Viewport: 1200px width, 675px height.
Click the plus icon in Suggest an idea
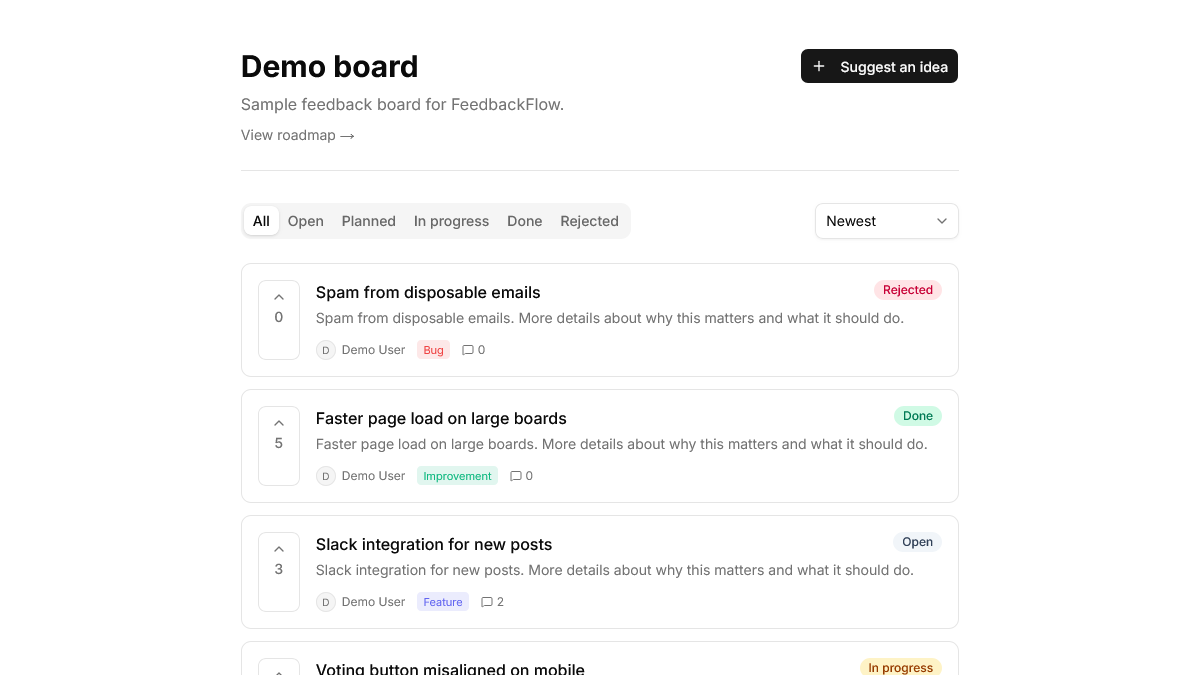819,66
